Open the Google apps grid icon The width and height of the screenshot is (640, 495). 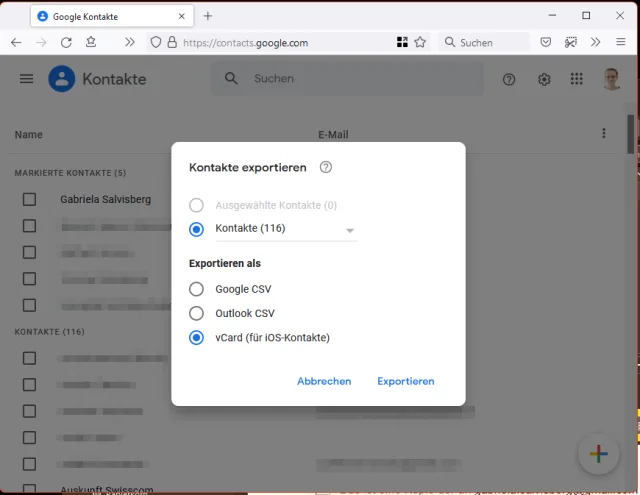click(x=577, y=79)
